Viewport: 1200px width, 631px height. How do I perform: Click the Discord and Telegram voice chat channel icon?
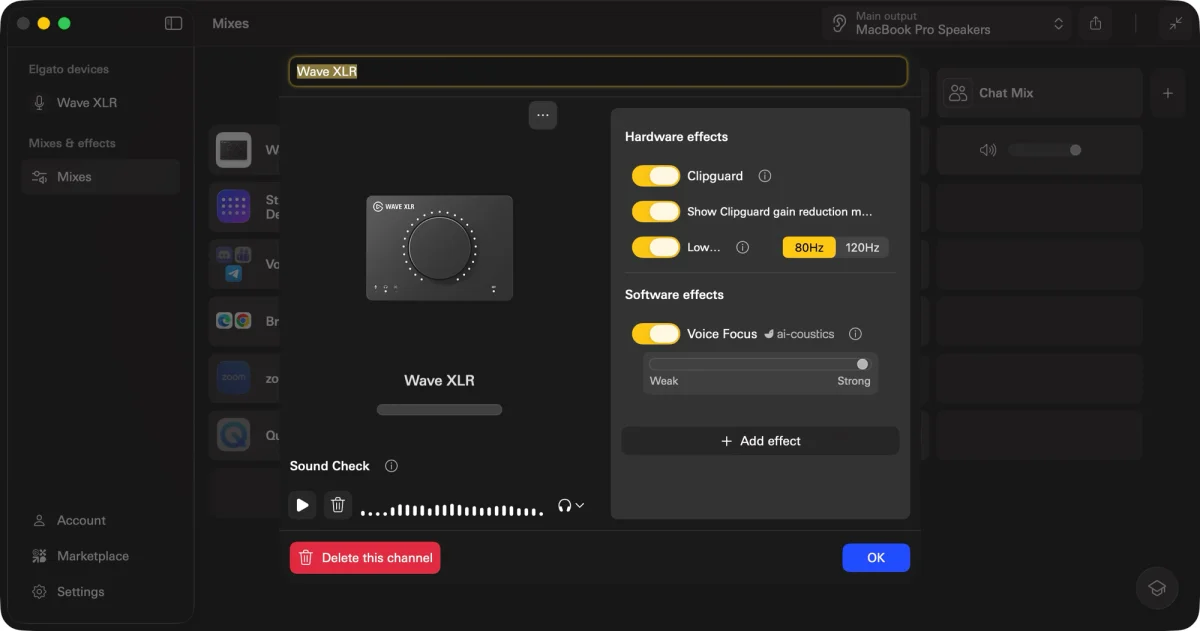pos(233,264)
